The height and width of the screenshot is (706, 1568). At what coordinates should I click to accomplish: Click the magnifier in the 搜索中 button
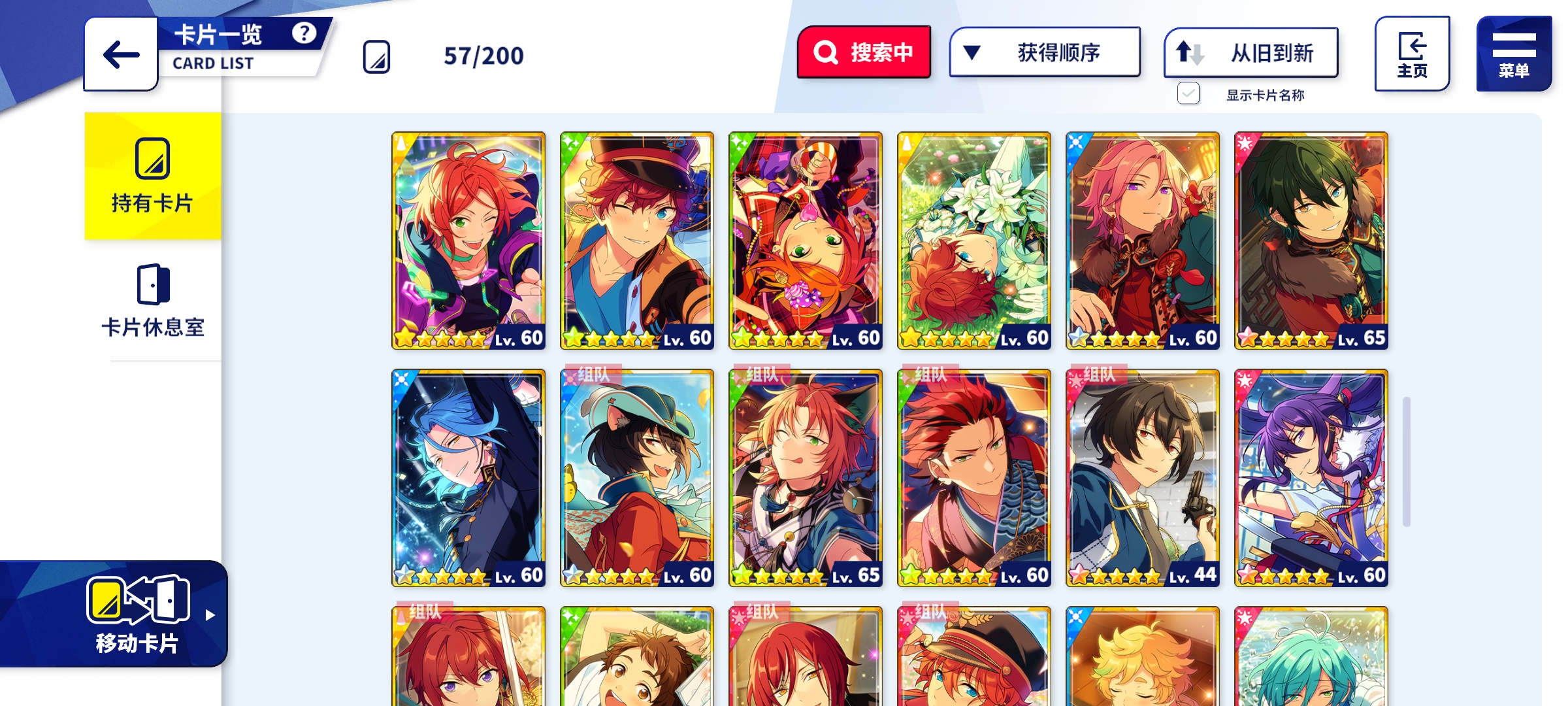[x=825, y=52]
